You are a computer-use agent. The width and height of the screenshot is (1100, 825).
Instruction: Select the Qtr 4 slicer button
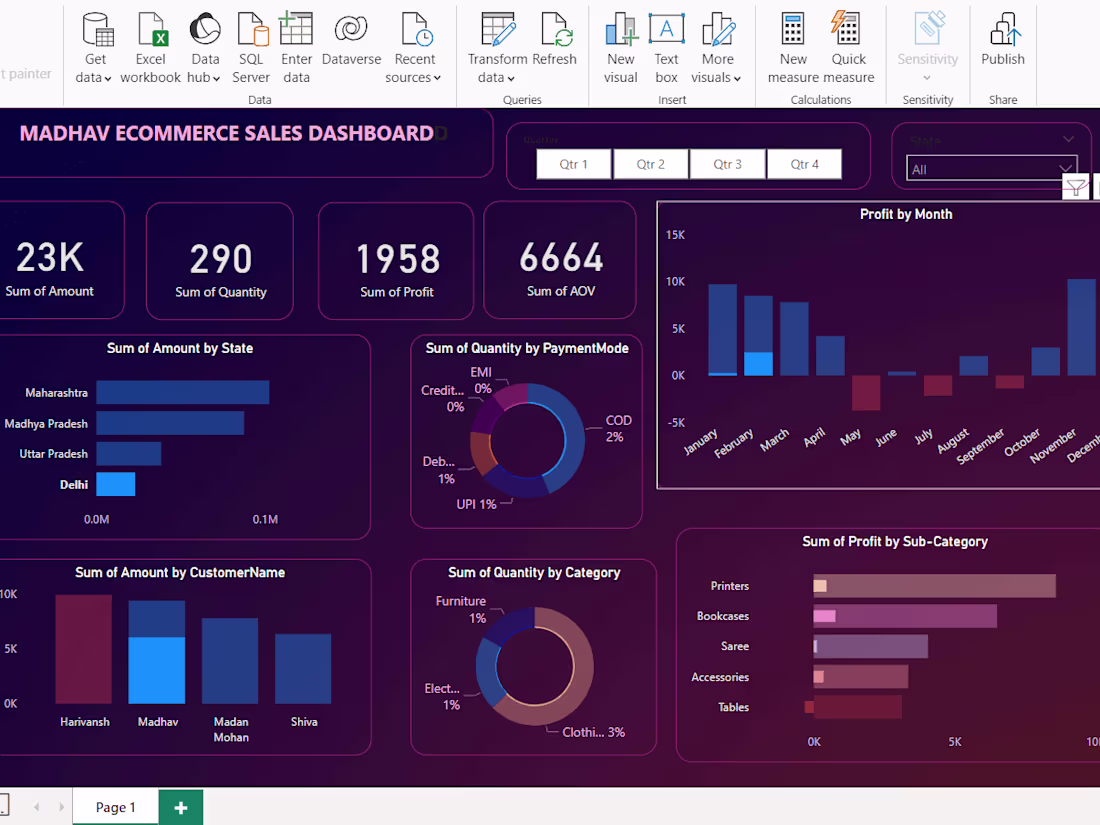(805, 164)
